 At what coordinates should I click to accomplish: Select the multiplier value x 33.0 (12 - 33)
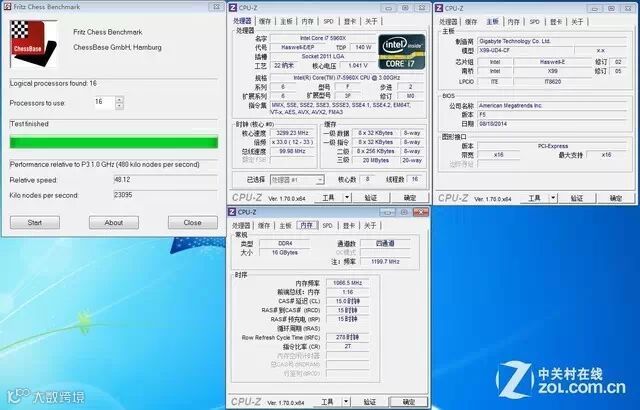tap(292, 142)
